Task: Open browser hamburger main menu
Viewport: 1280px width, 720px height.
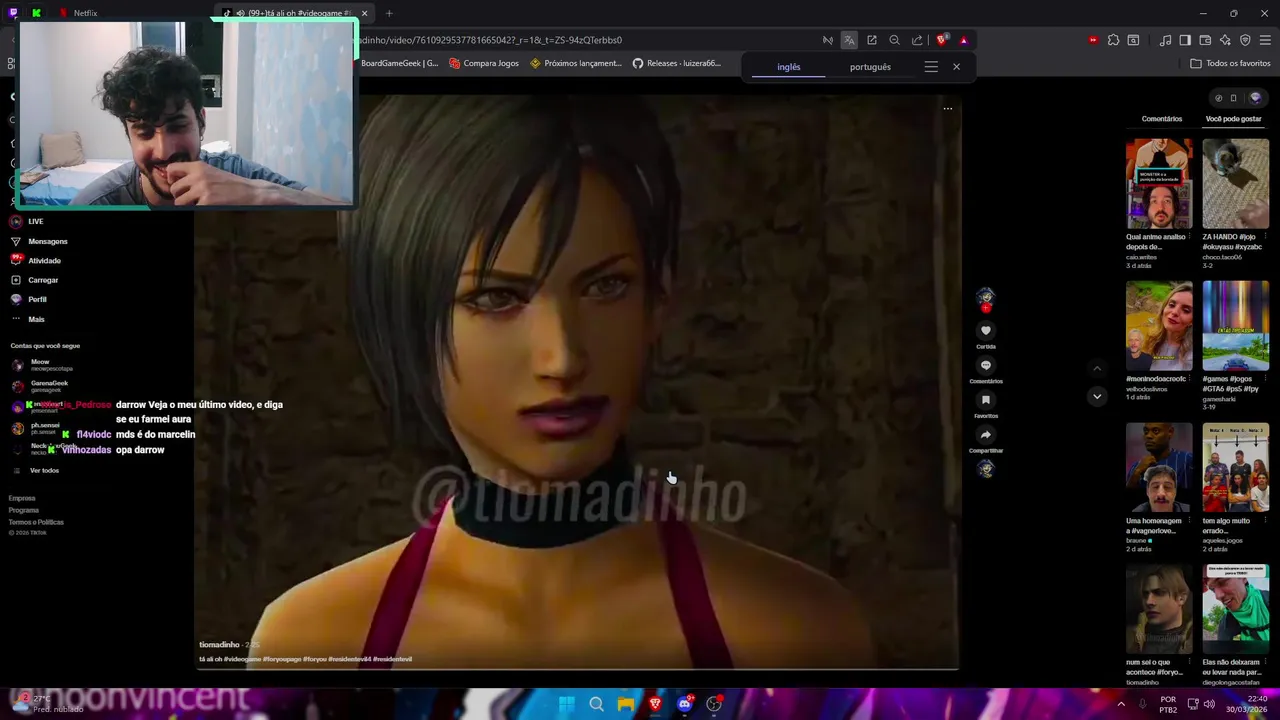Action: tap(1265, 40)
